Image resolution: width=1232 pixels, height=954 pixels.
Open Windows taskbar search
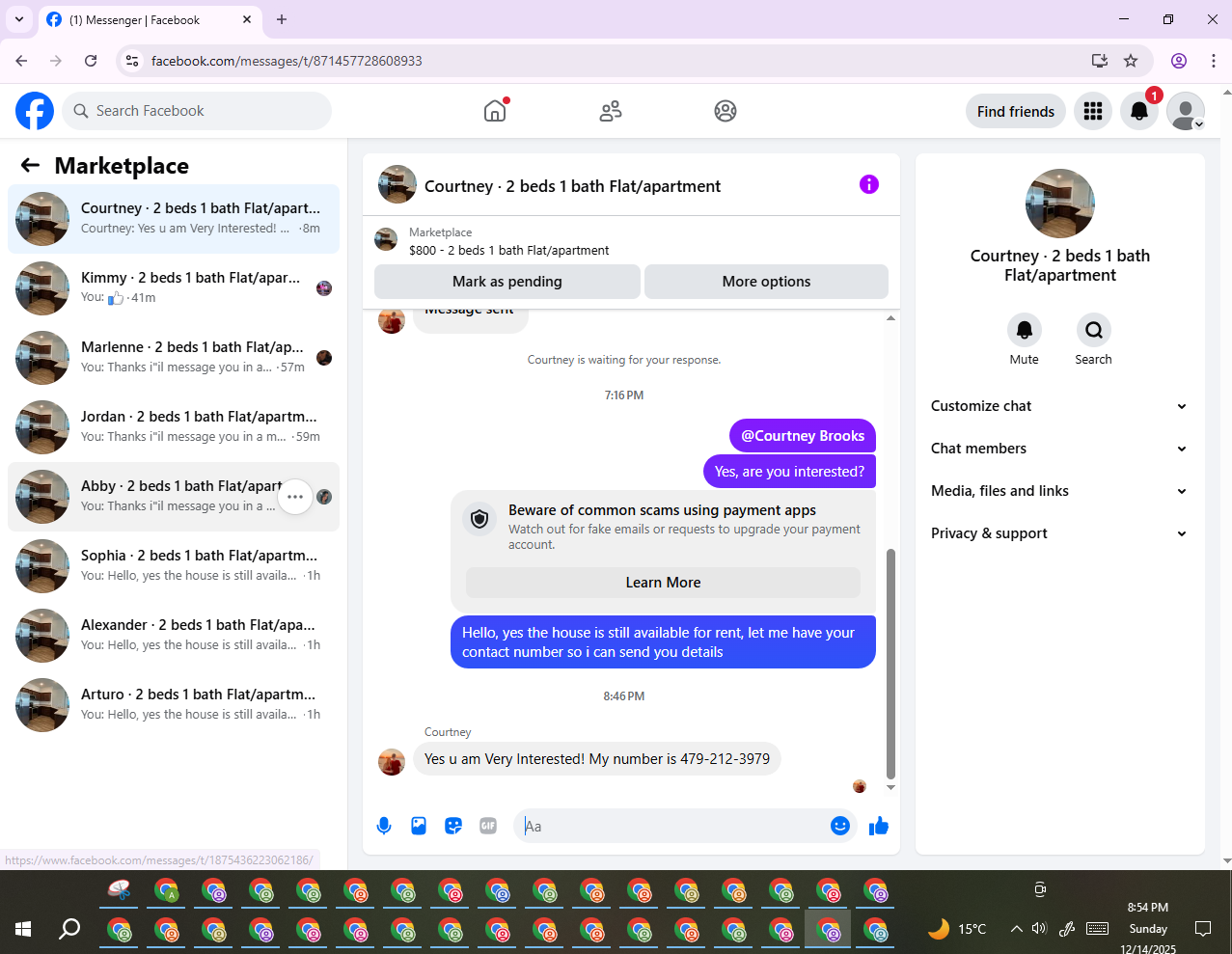pos(69,929)
